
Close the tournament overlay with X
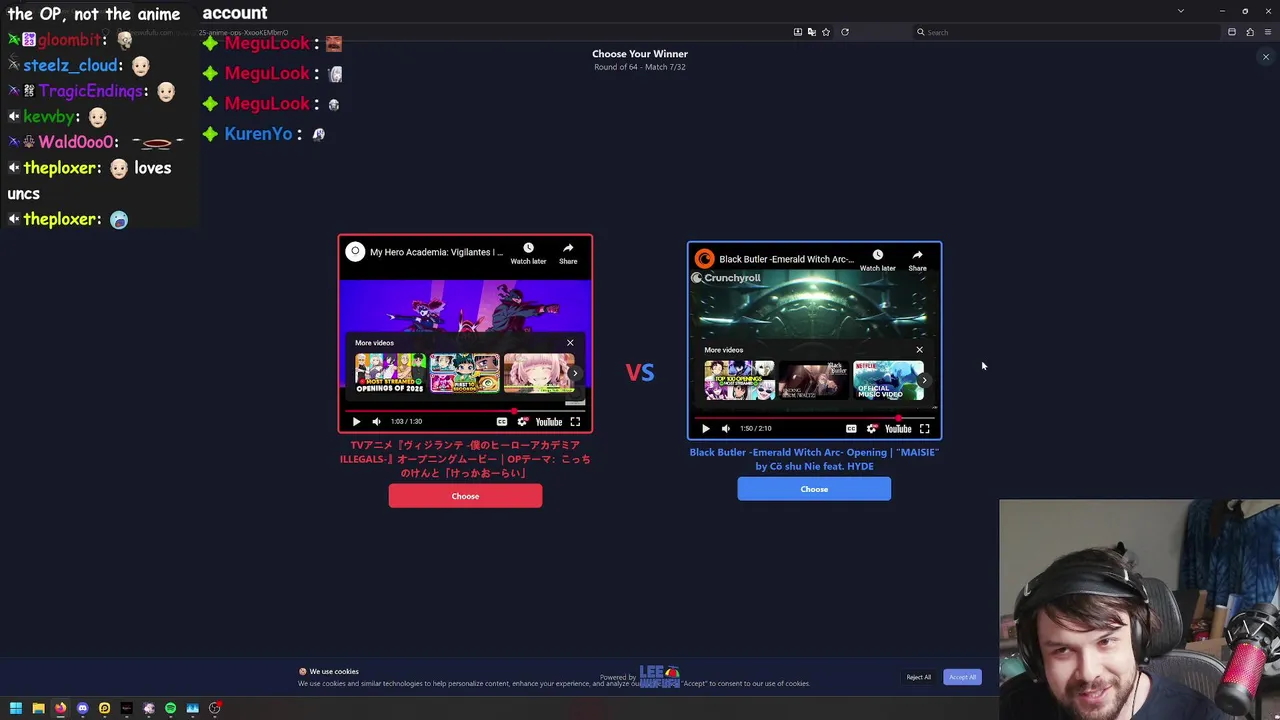[x=1265, y=57]
